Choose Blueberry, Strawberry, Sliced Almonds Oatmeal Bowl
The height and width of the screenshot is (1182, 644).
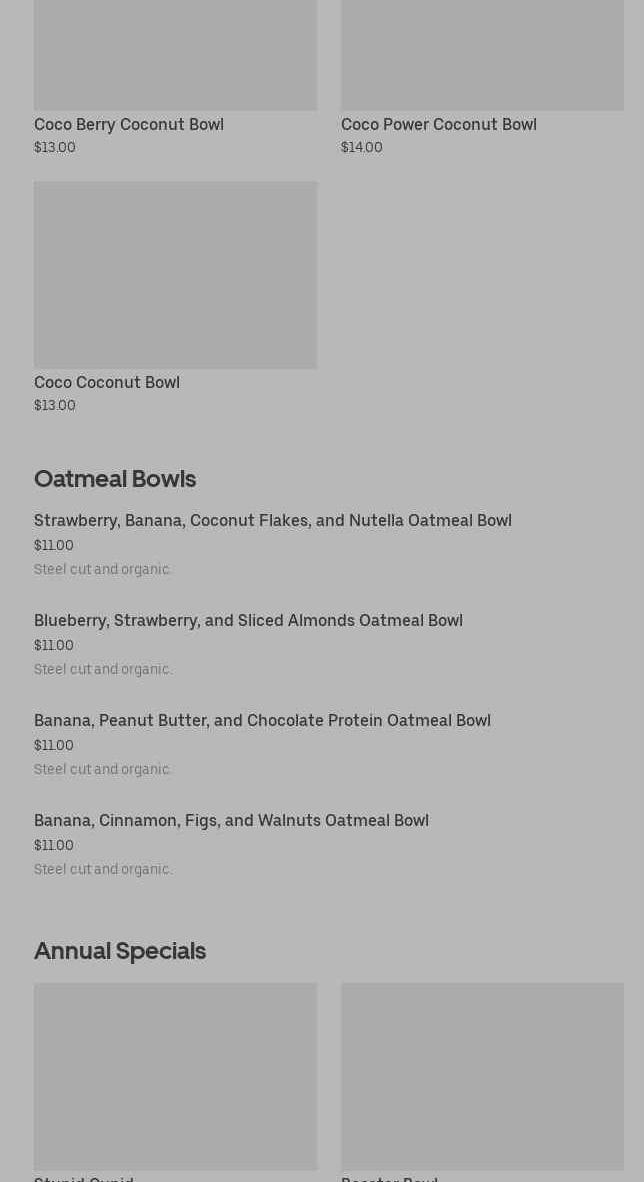click(248, 620)
